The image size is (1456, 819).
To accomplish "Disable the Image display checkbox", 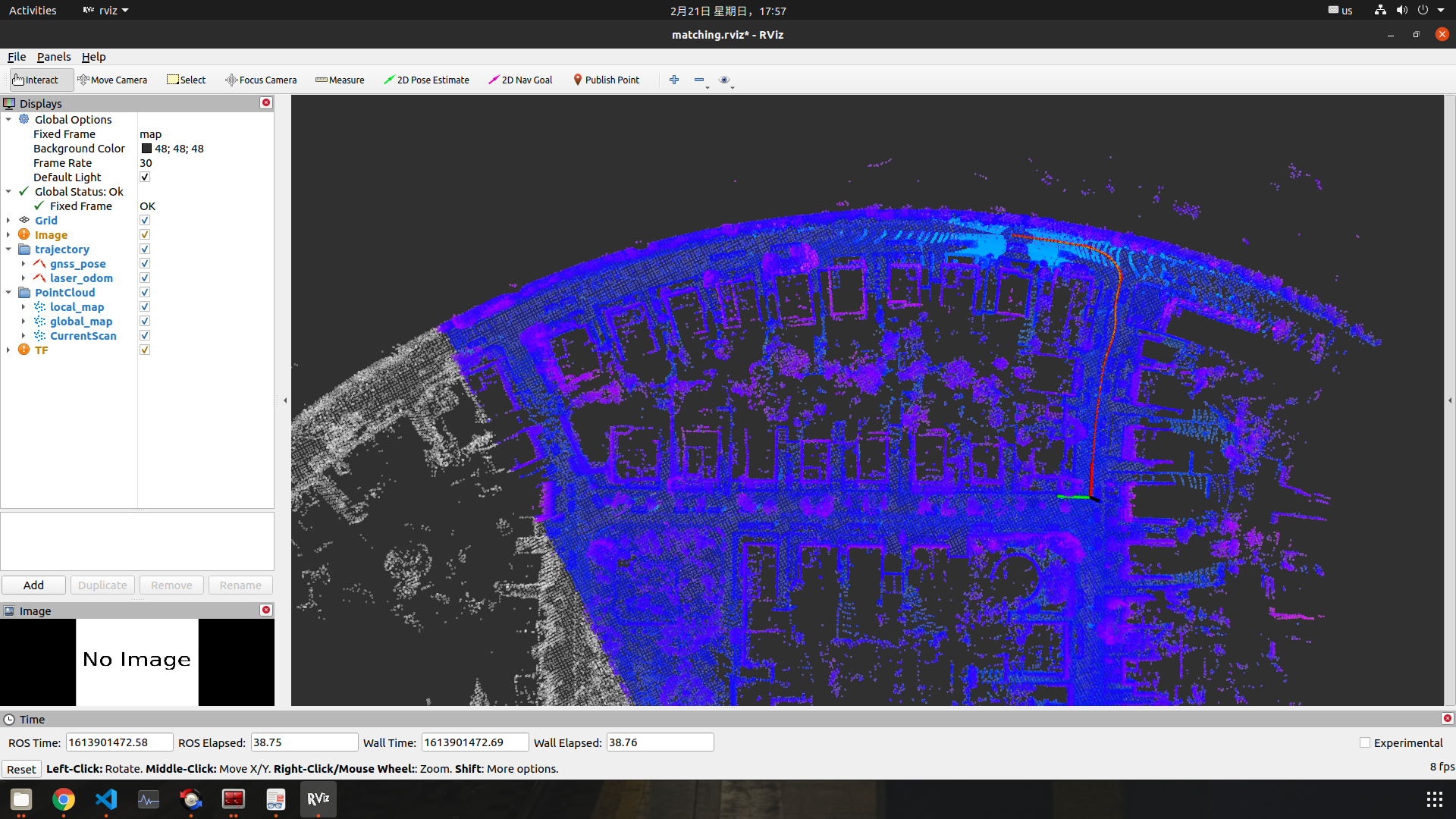I will coord(145,234).
